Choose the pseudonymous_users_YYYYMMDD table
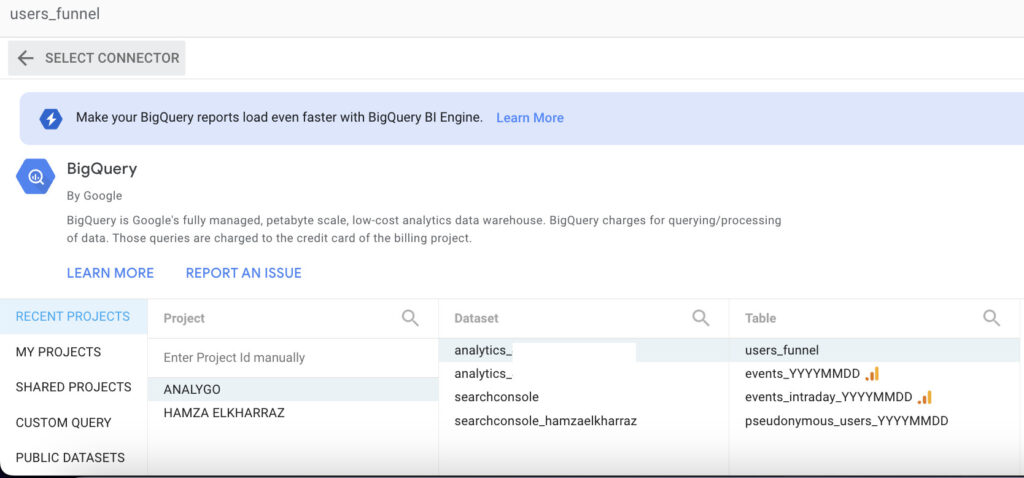The height and width of the screenshot is (478, 1024). click(x=846, y=421)
